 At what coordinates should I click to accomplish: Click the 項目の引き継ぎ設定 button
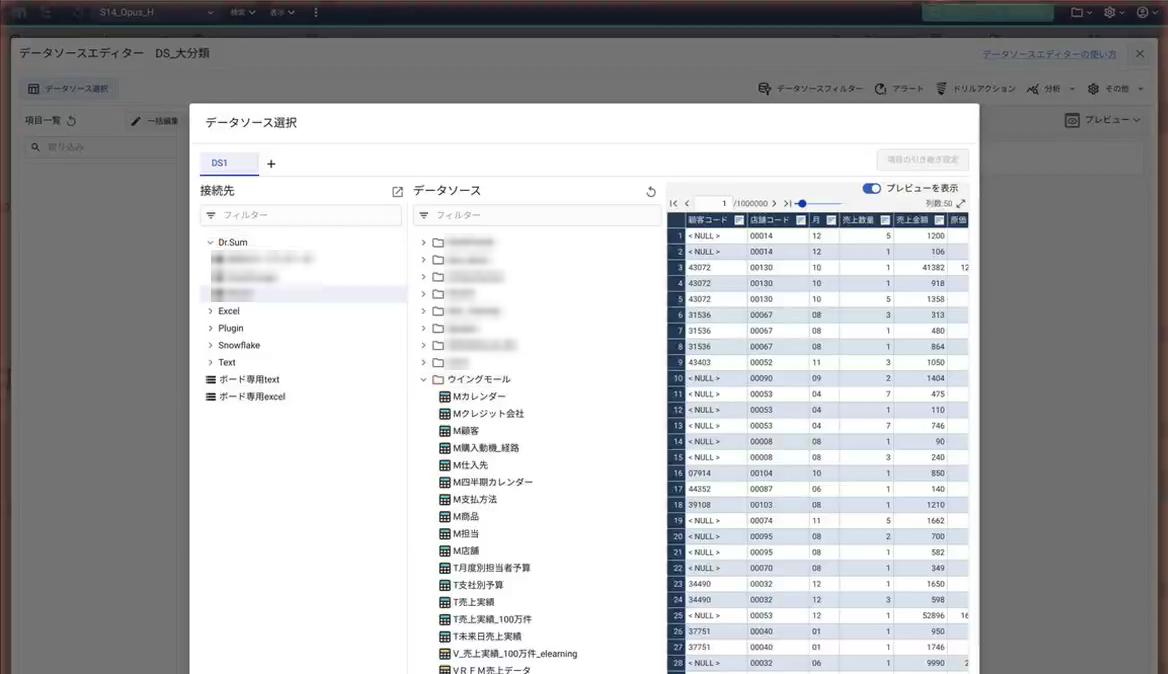pos(922,160)
